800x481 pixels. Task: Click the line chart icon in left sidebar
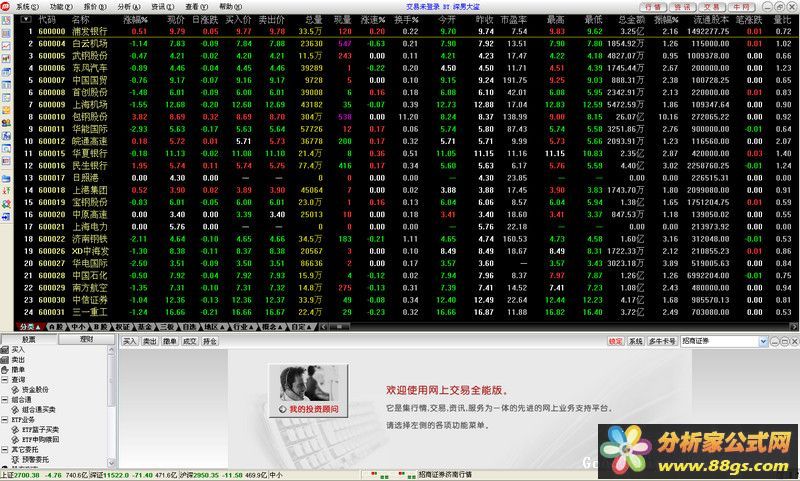pos(6,46)
